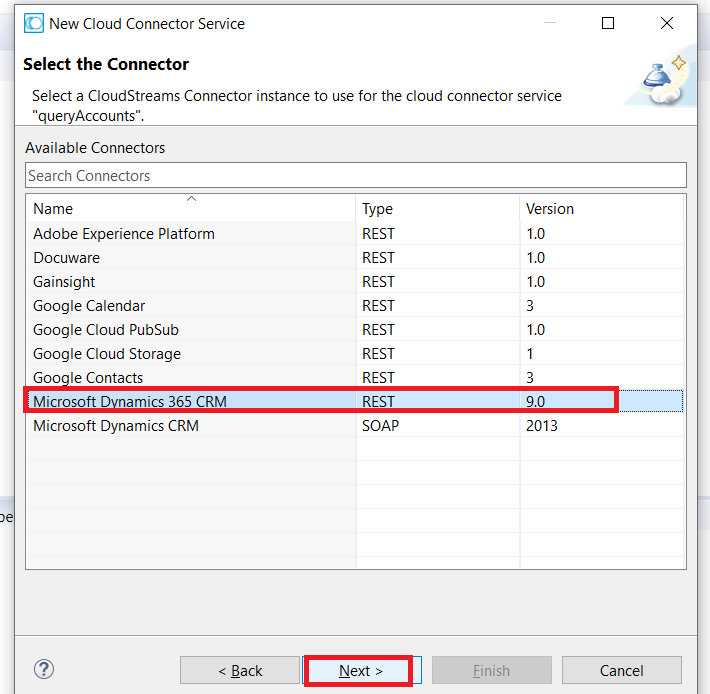
Task: Click the Cloud Connector Service title icon
Action: tap(34, 24)
